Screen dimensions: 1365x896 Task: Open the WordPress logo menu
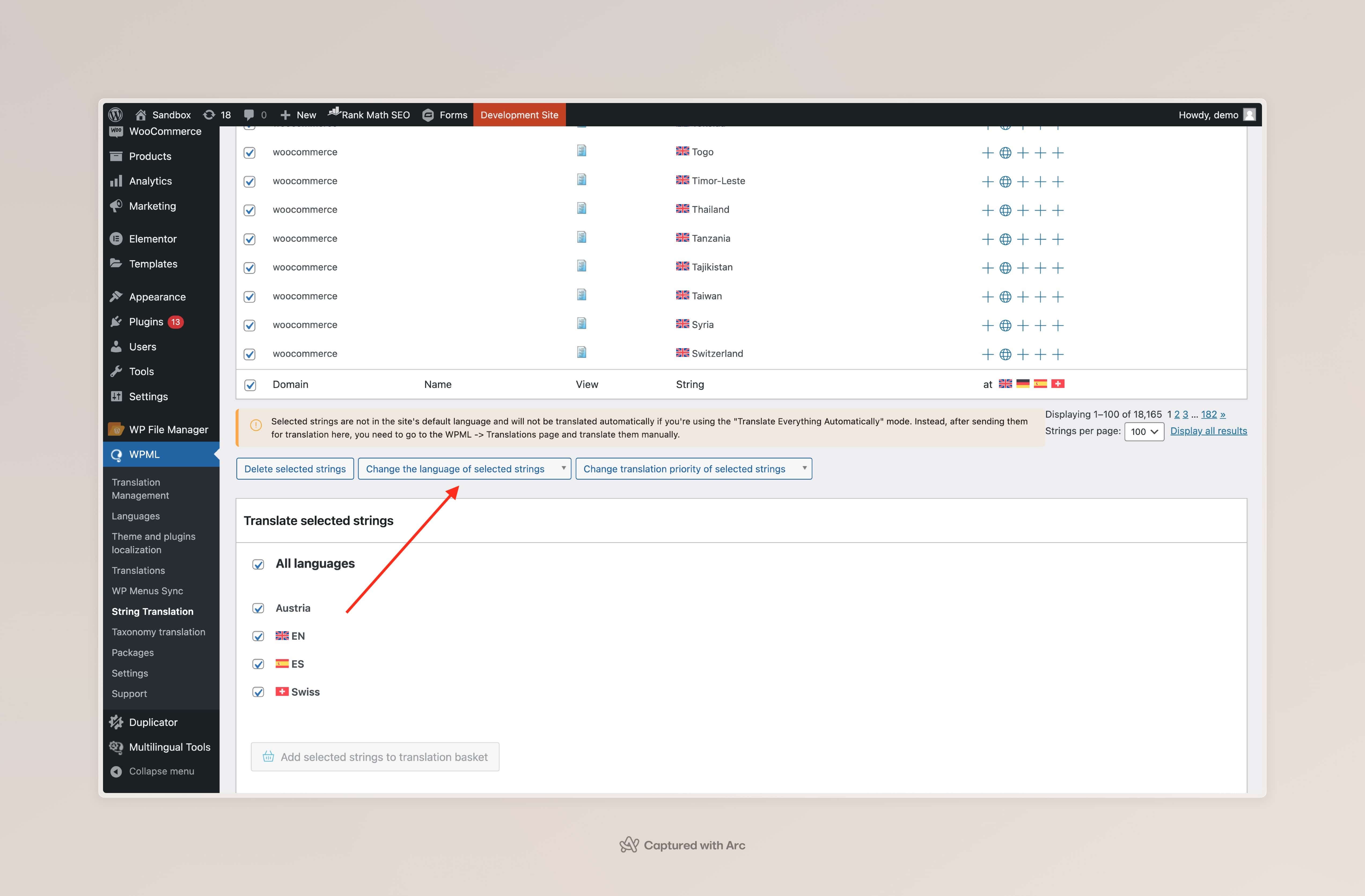(115, 115)
